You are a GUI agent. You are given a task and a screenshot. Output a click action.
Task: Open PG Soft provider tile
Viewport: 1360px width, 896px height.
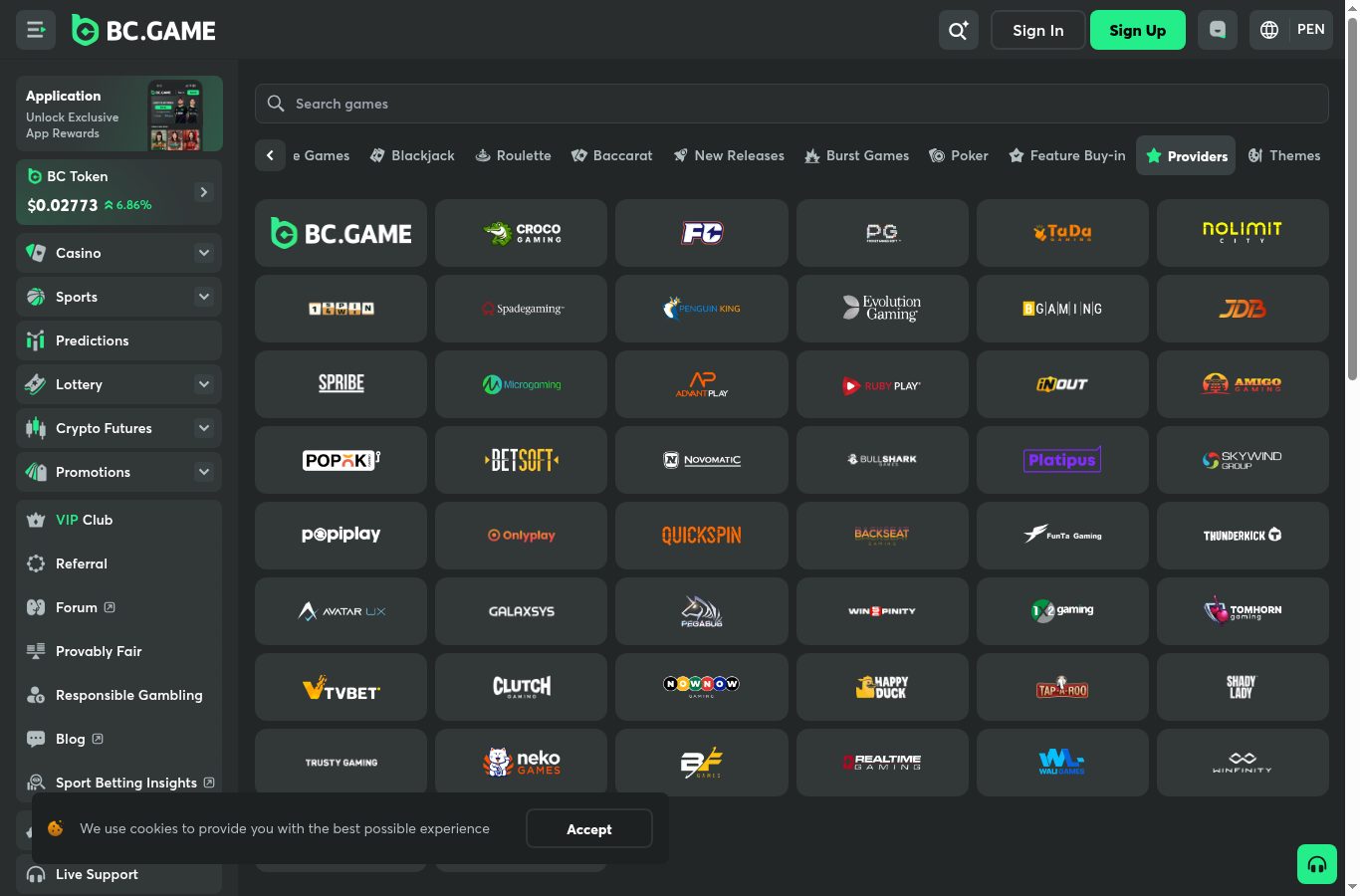(882, 233)
